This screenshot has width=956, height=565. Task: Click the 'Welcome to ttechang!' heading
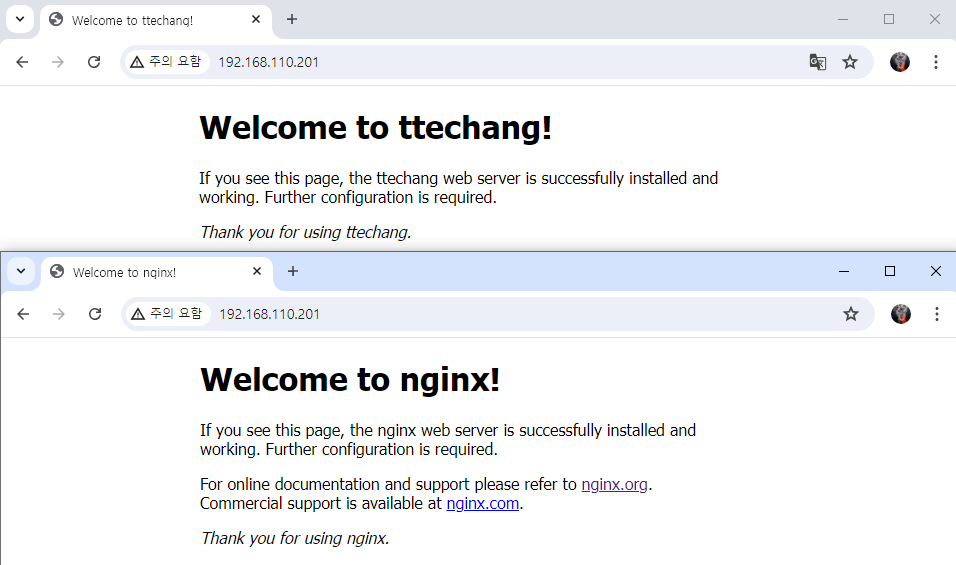coord(376,128)
